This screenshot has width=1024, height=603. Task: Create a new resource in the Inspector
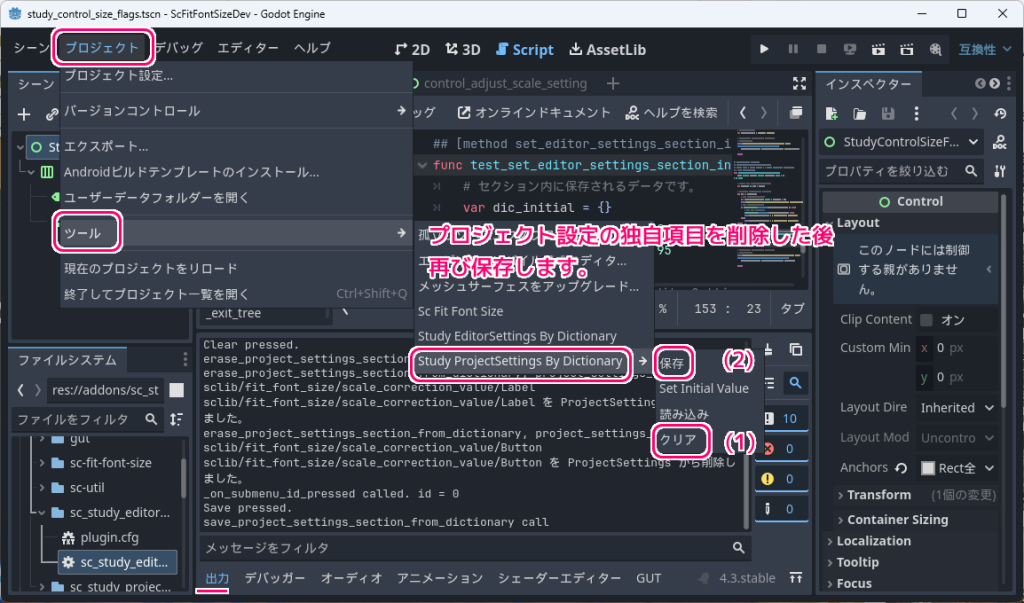830,113
